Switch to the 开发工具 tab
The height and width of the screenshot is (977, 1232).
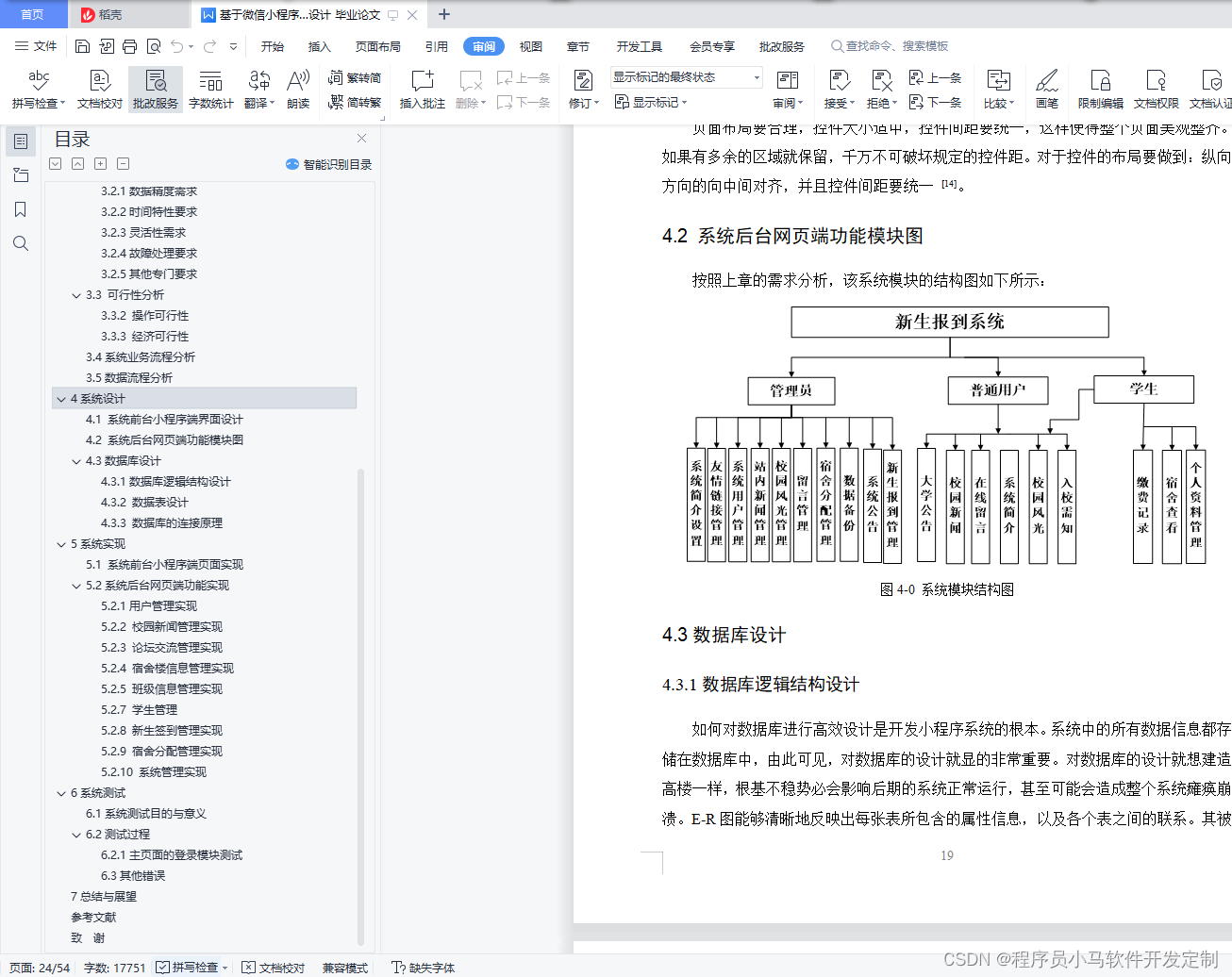640,46
